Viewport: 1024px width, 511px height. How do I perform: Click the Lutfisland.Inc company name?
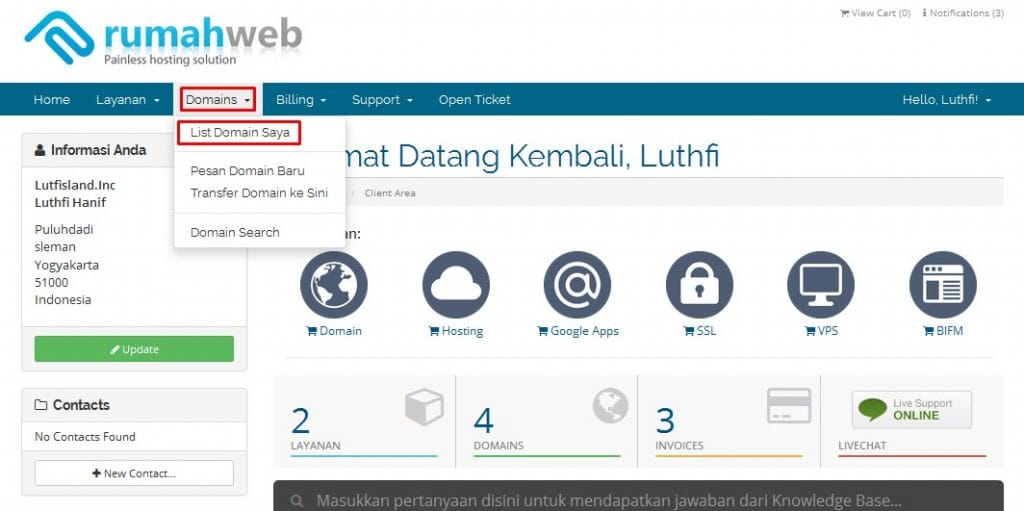[75, 185]
